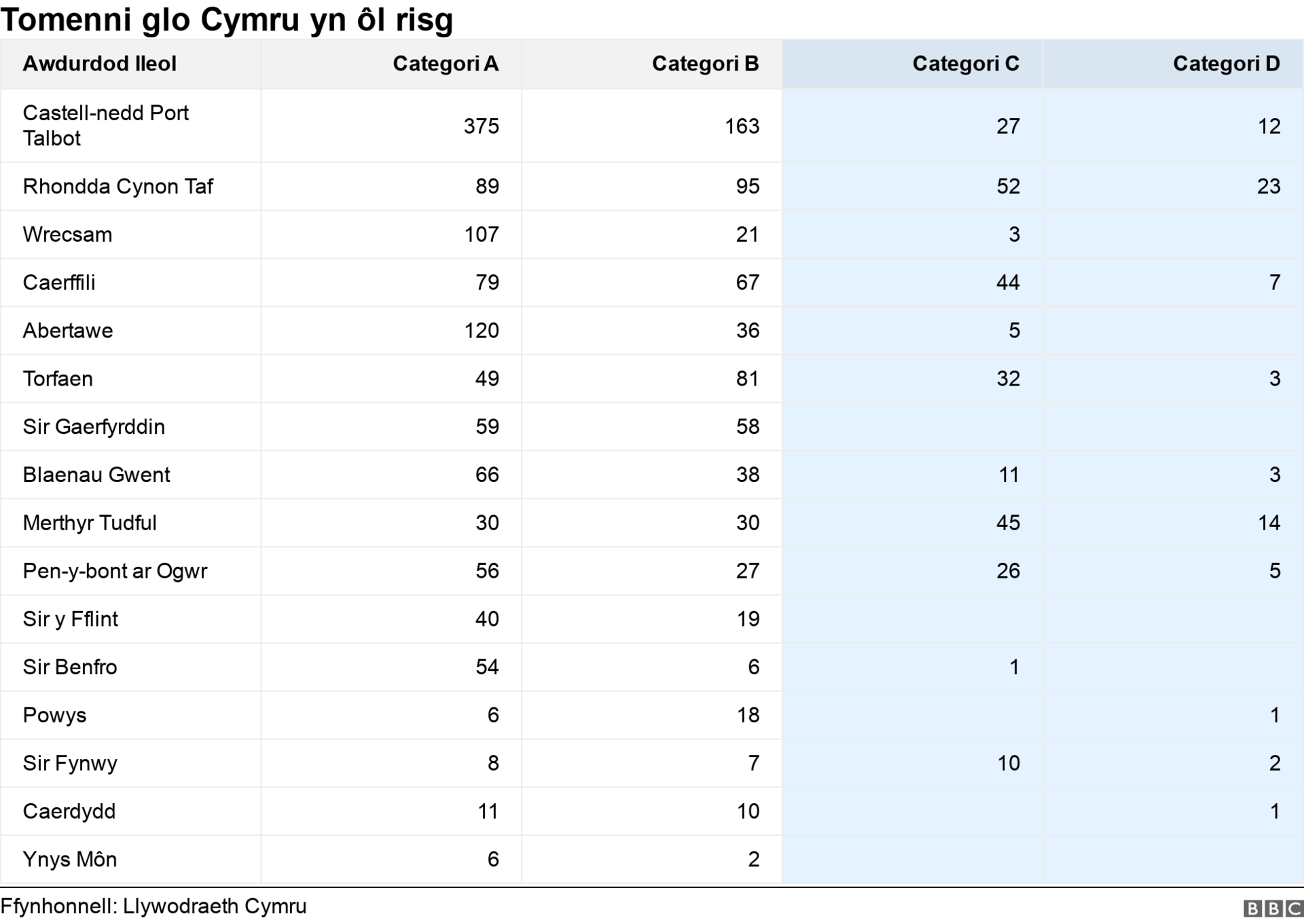This screenshot has width=1304, height=924.
Task: Select the Wrecsam row label
Action: click(x=67, y=235)
